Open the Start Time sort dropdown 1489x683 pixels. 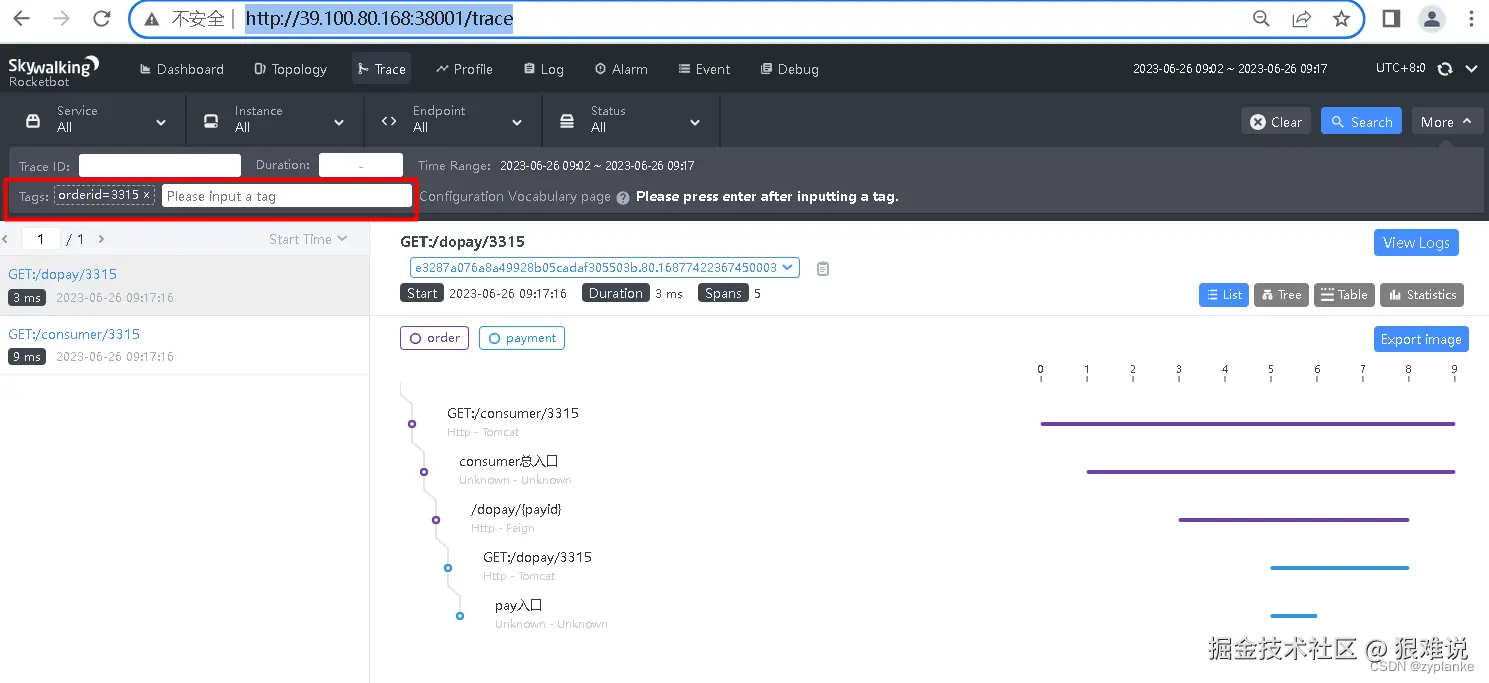[308, 239]
